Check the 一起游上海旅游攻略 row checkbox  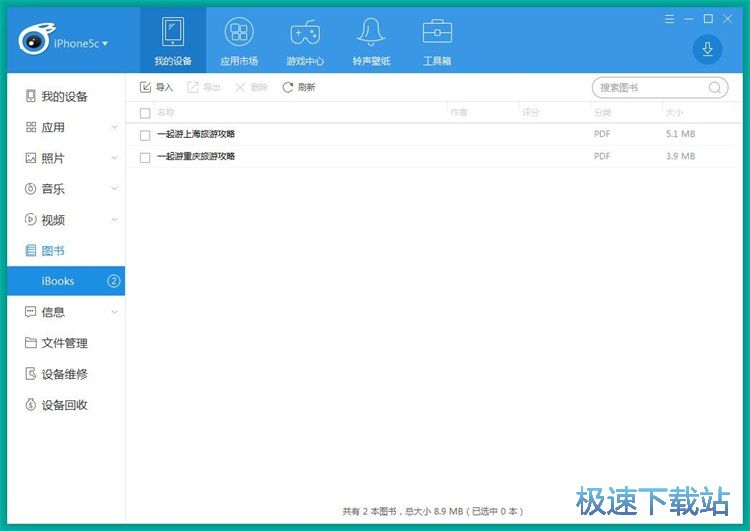[x=145, y=135]
